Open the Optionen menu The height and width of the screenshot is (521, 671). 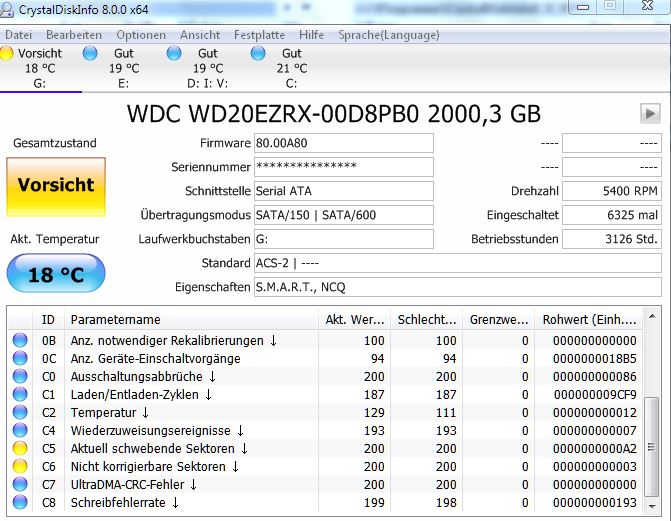click(x=141, y=35)
